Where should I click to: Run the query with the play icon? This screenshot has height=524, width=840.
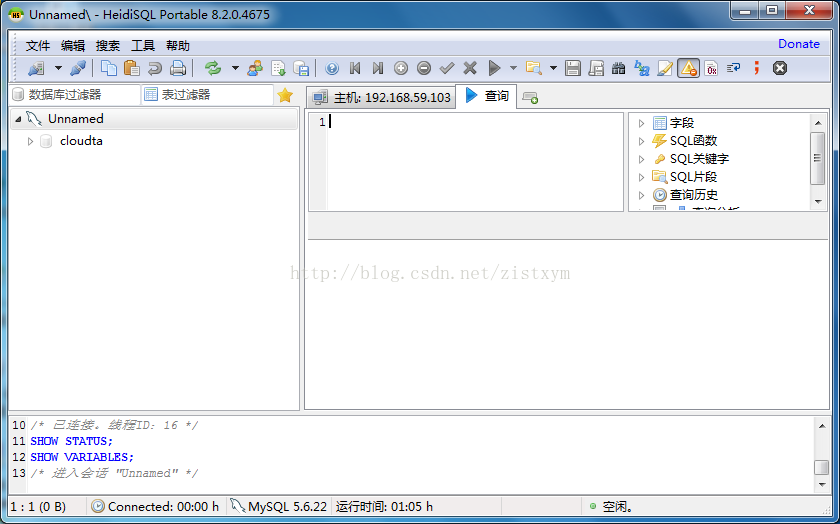pos(494,68)
